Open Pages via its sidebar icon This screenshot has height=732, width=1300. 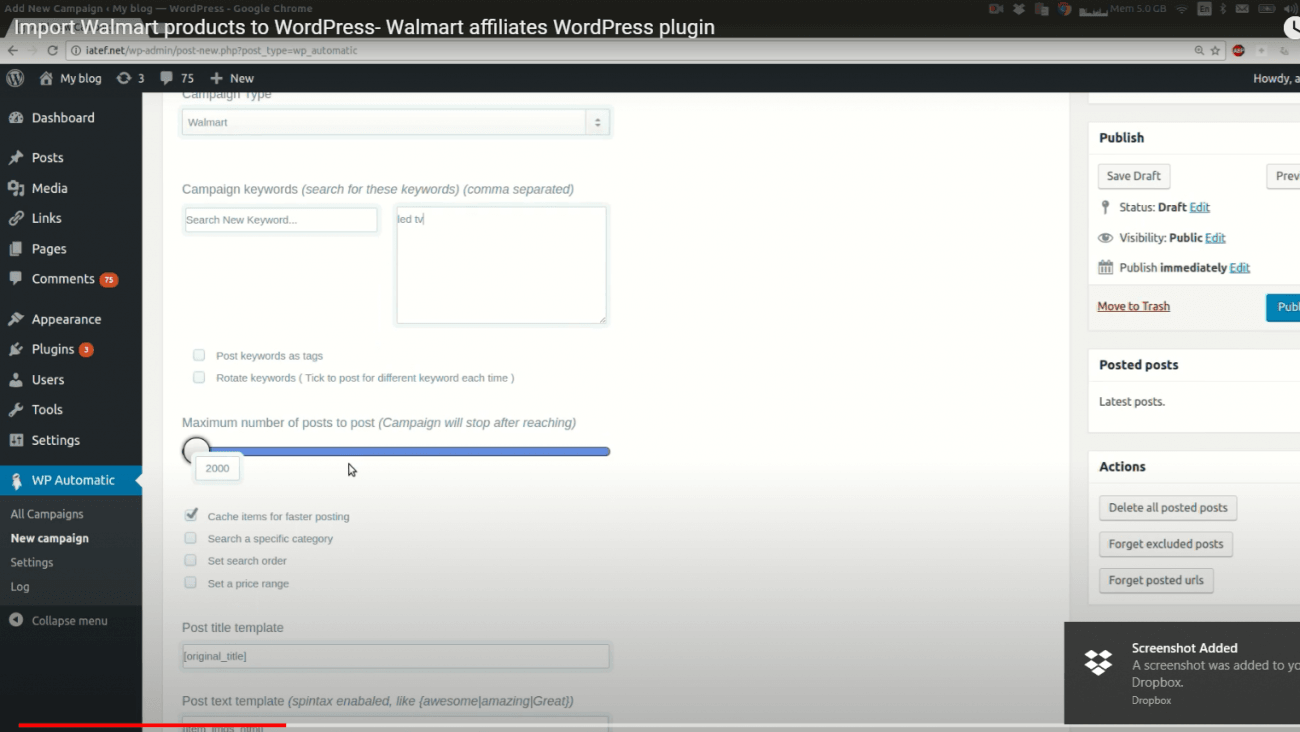(16, 249)
